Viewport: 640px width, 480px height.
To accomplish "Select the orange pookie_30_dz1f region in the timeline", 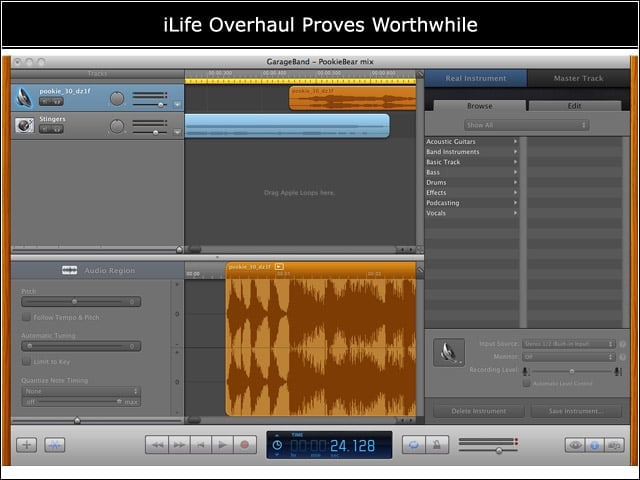I will pyautogui.click(x=353, y=98).
